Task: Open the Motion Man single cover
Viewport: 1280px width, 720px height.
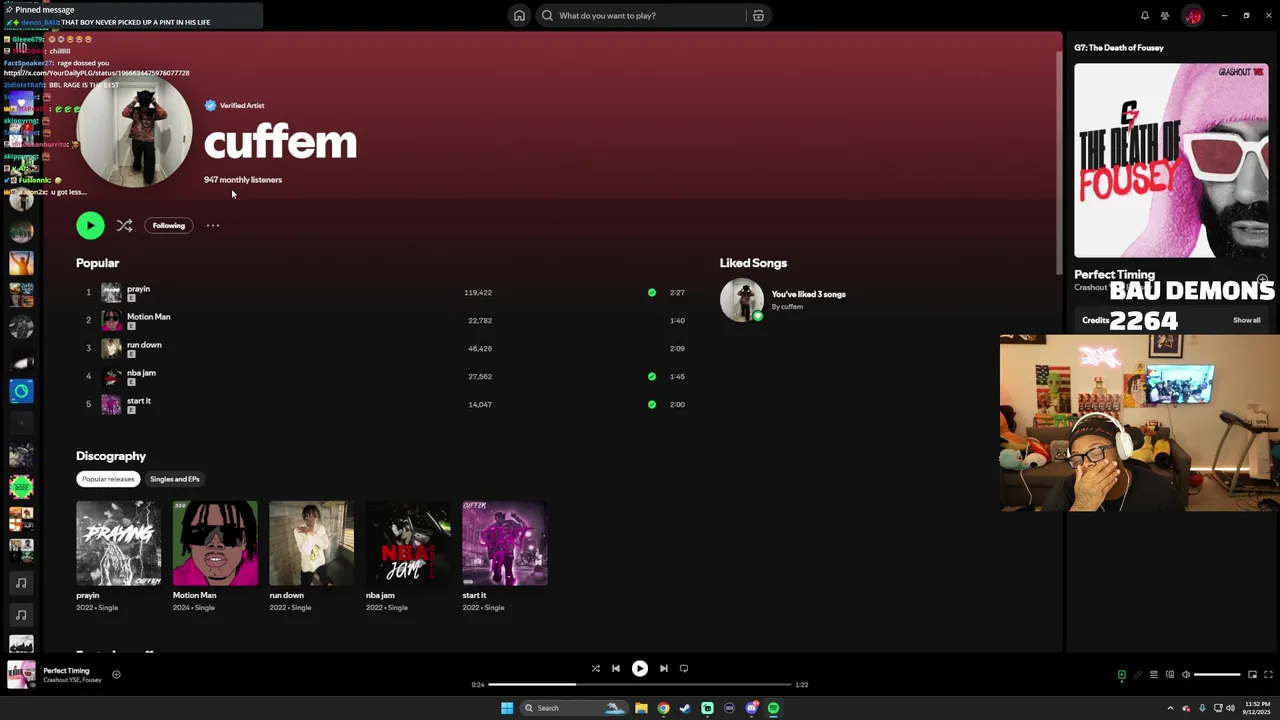Action: [215, 543]
